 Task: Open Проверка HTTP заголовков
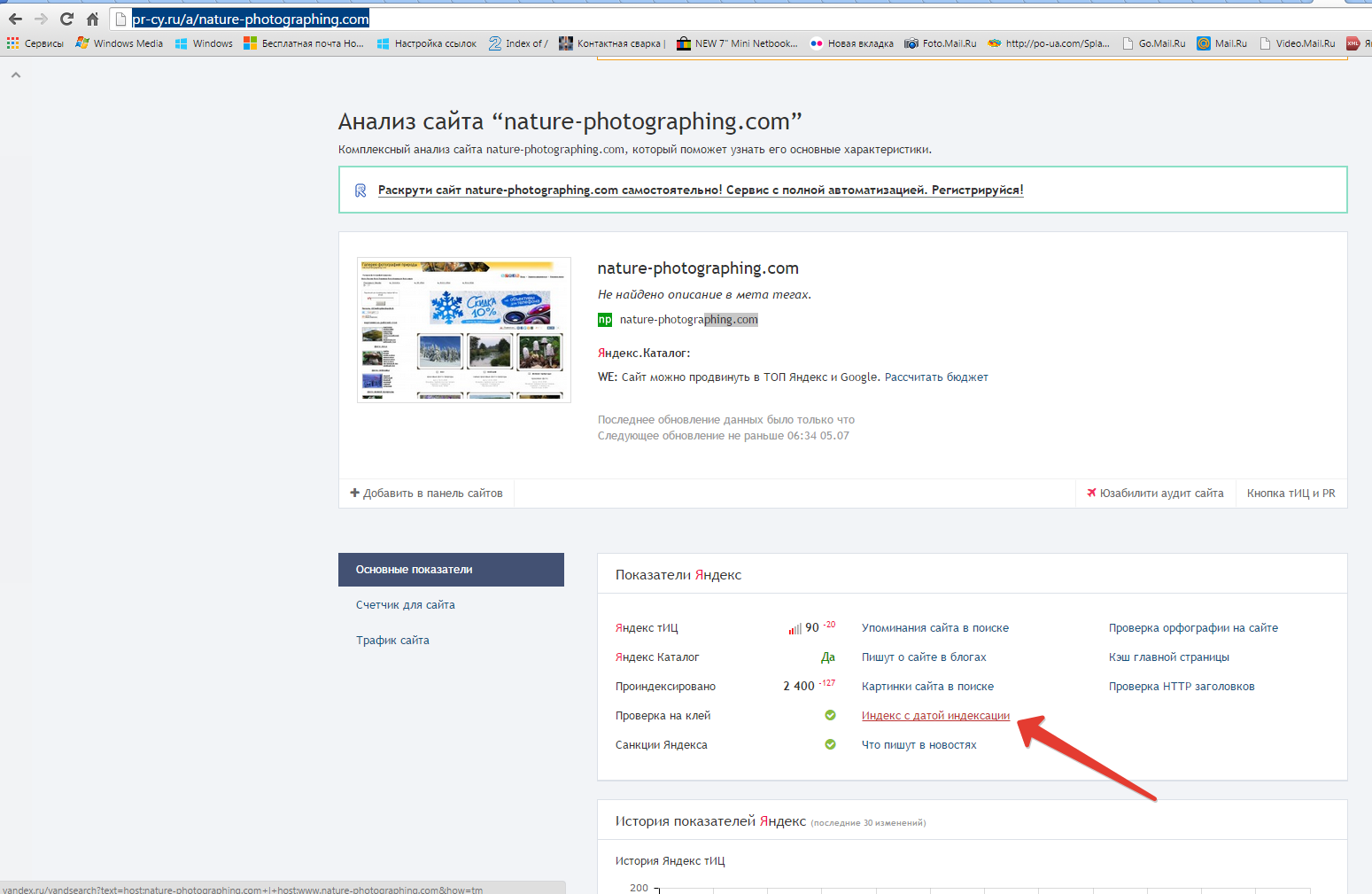1182,687
